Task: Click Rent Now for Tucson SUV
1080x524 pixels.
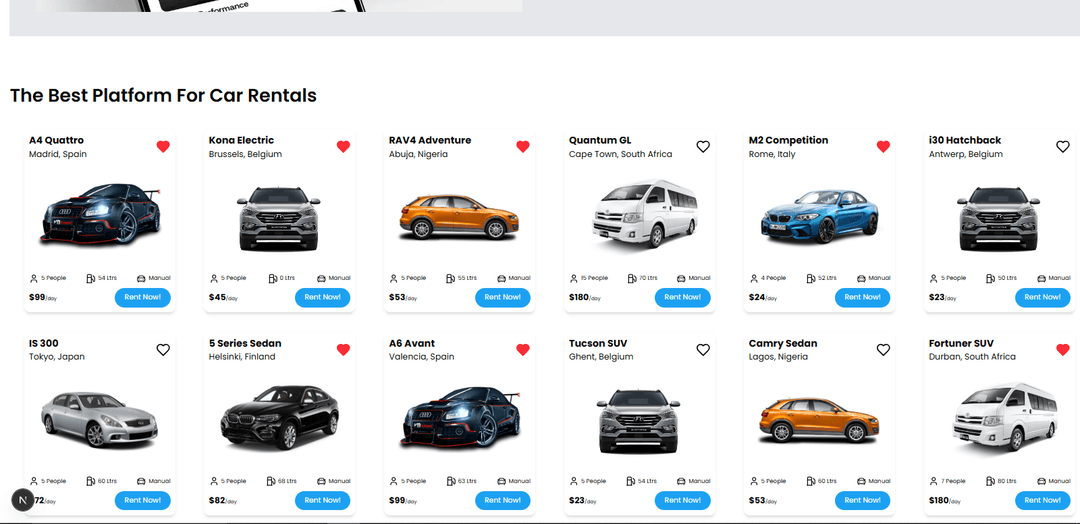Action: (683, 501)
